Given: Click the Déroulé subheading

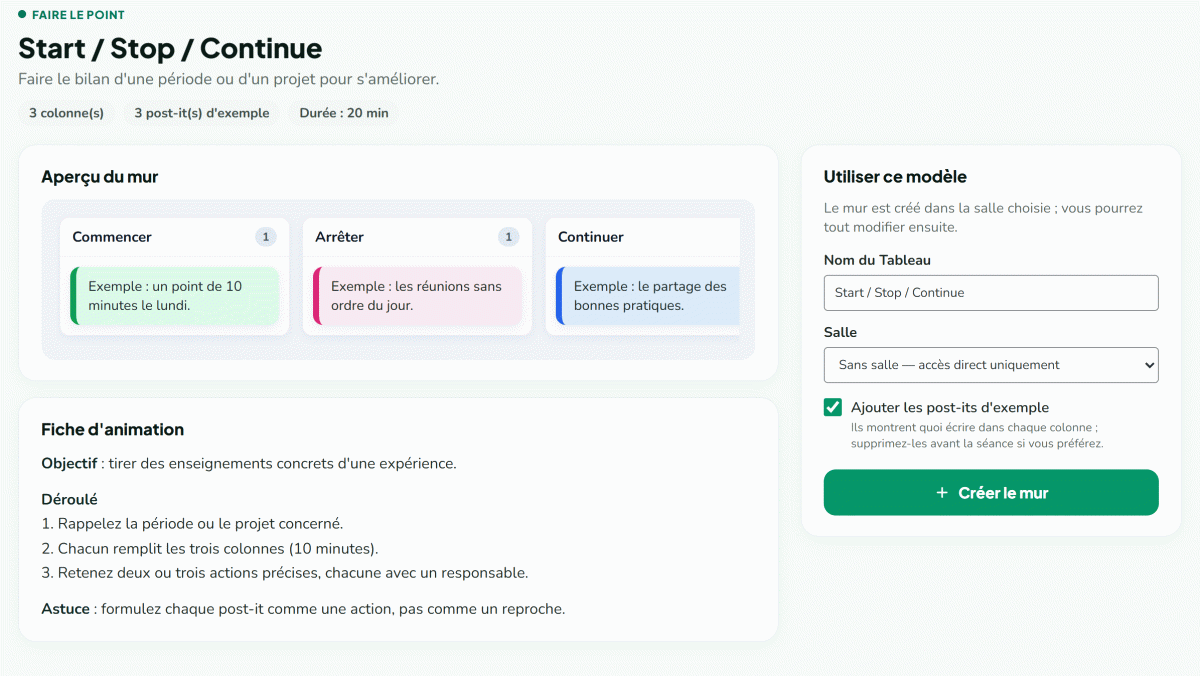Looking at the screenshot, I should [x=69, y=499].
